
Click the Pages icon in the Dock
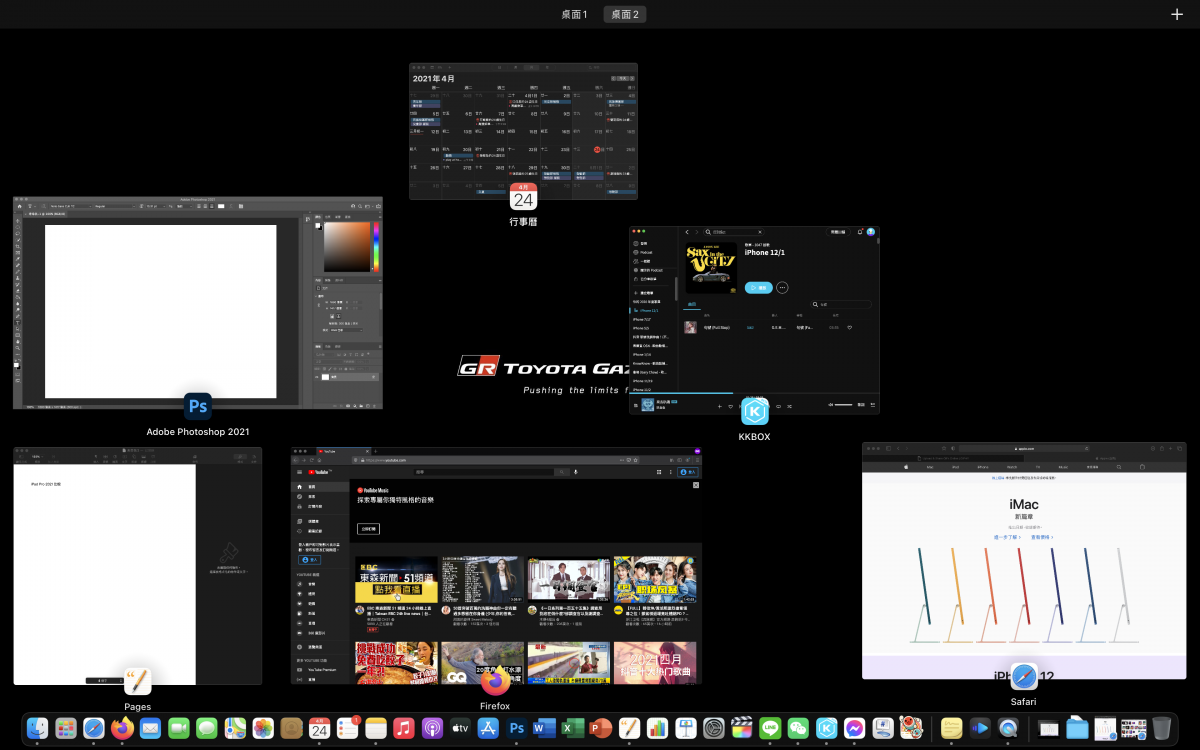[629, 729]
